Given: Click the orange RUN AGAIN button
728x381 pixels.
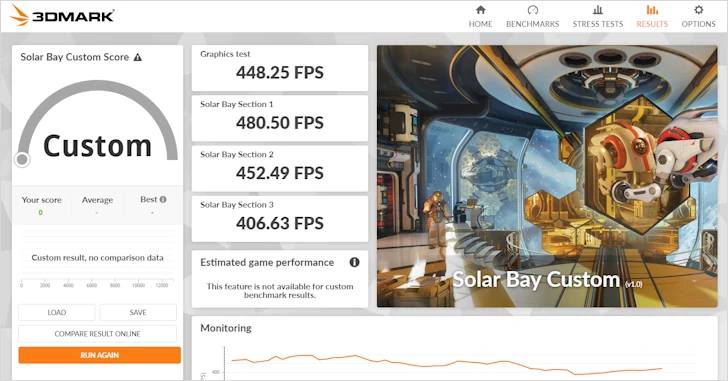Looking at the screenshot, I should (99, 355).
